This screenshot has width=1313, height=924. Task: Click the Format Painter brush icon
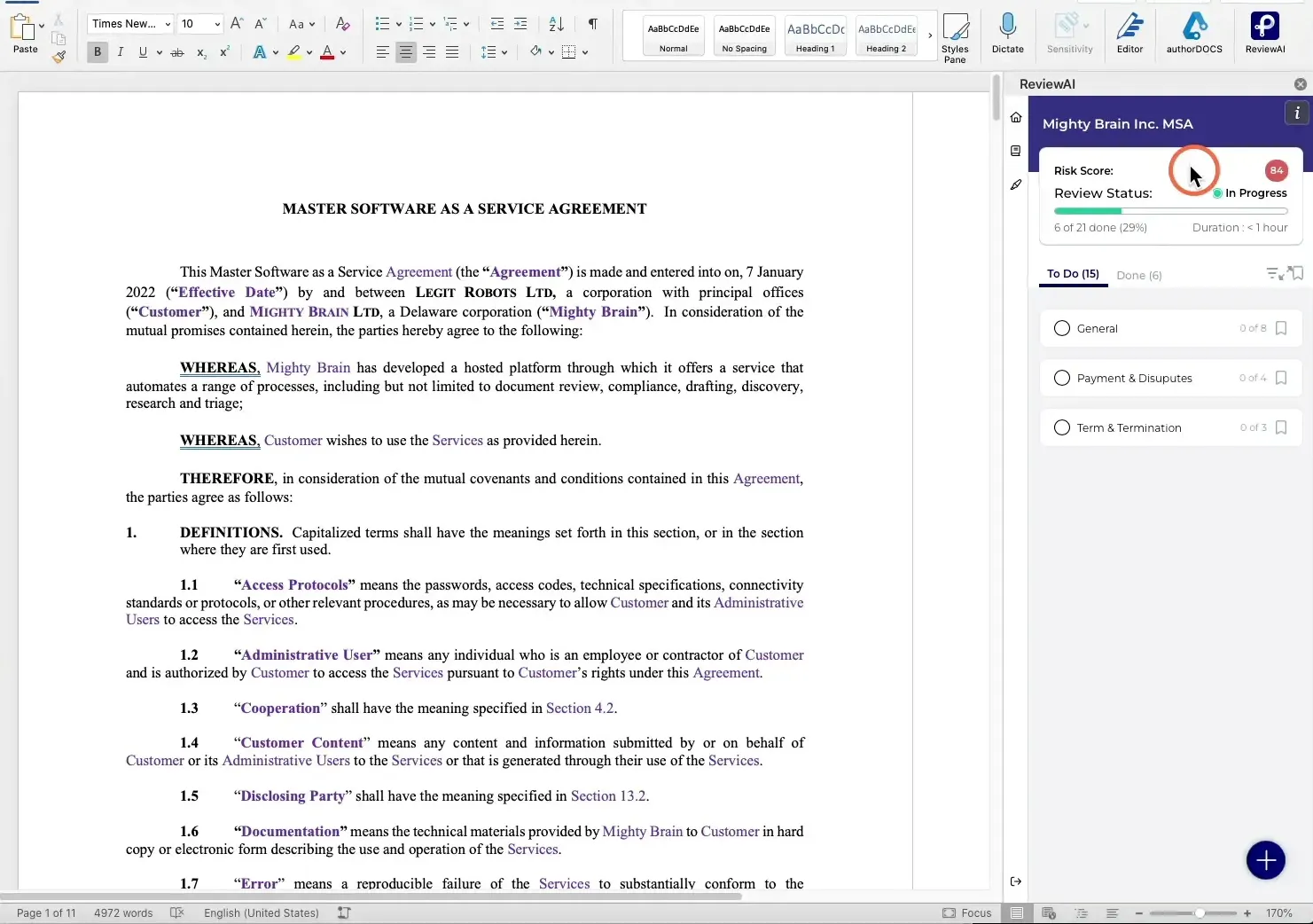tap(59, 57)
